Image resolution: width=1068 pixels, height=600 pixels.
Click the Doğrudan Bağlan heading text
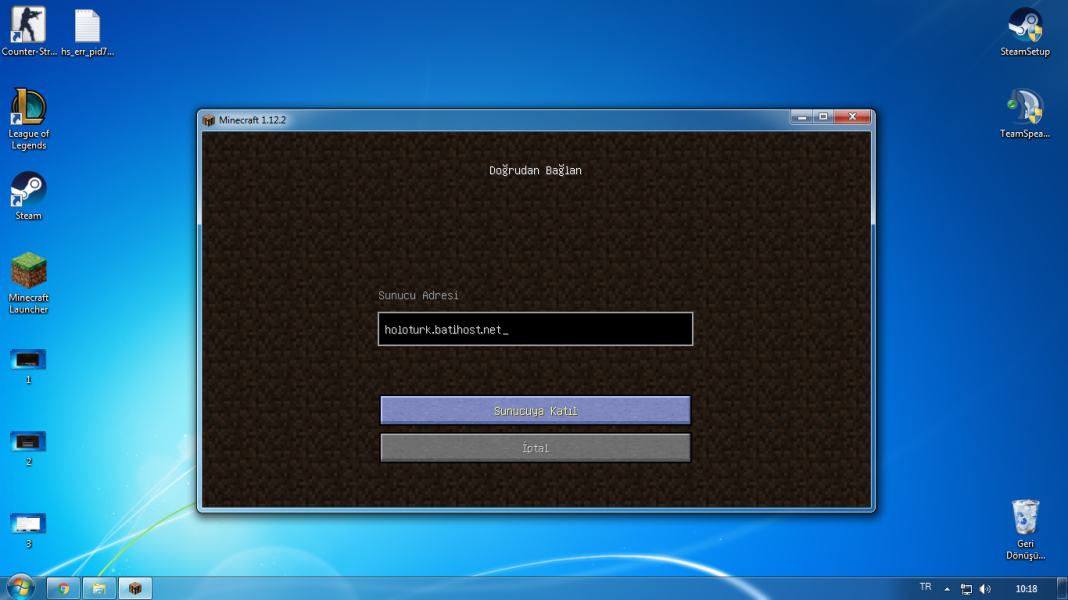[x=535, y=170]
